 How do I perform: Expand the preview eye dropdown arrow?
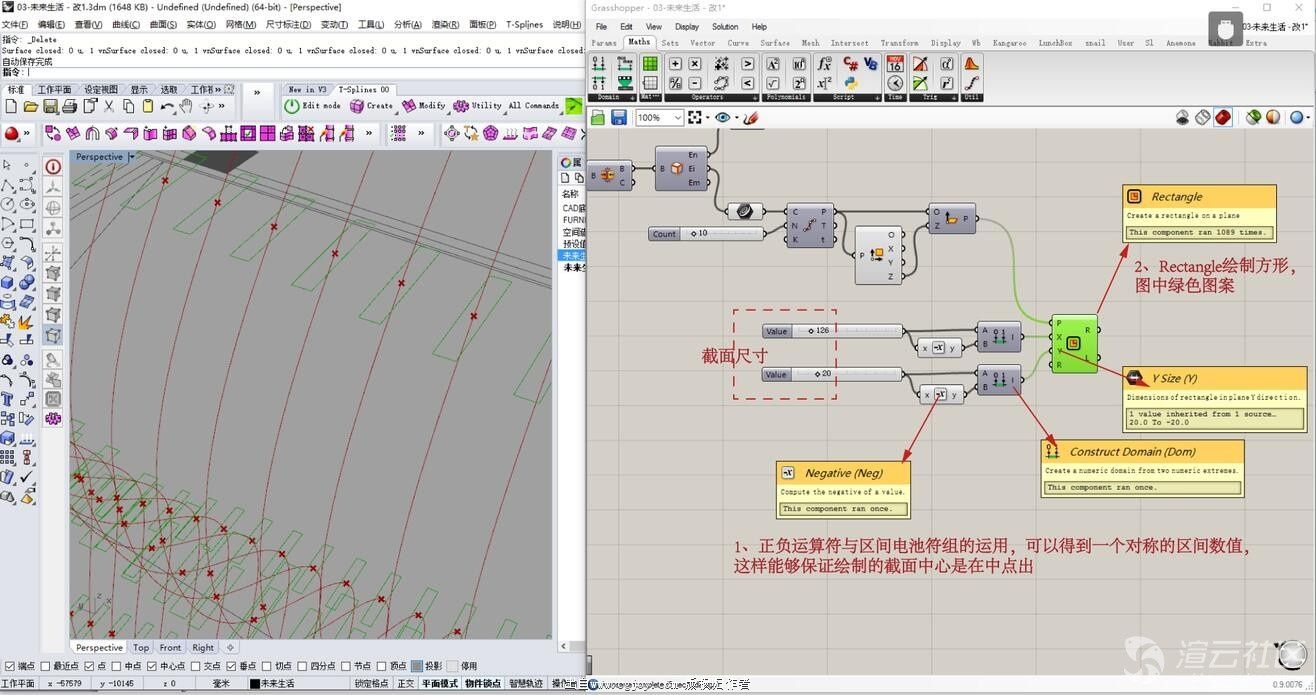[736, 118]
